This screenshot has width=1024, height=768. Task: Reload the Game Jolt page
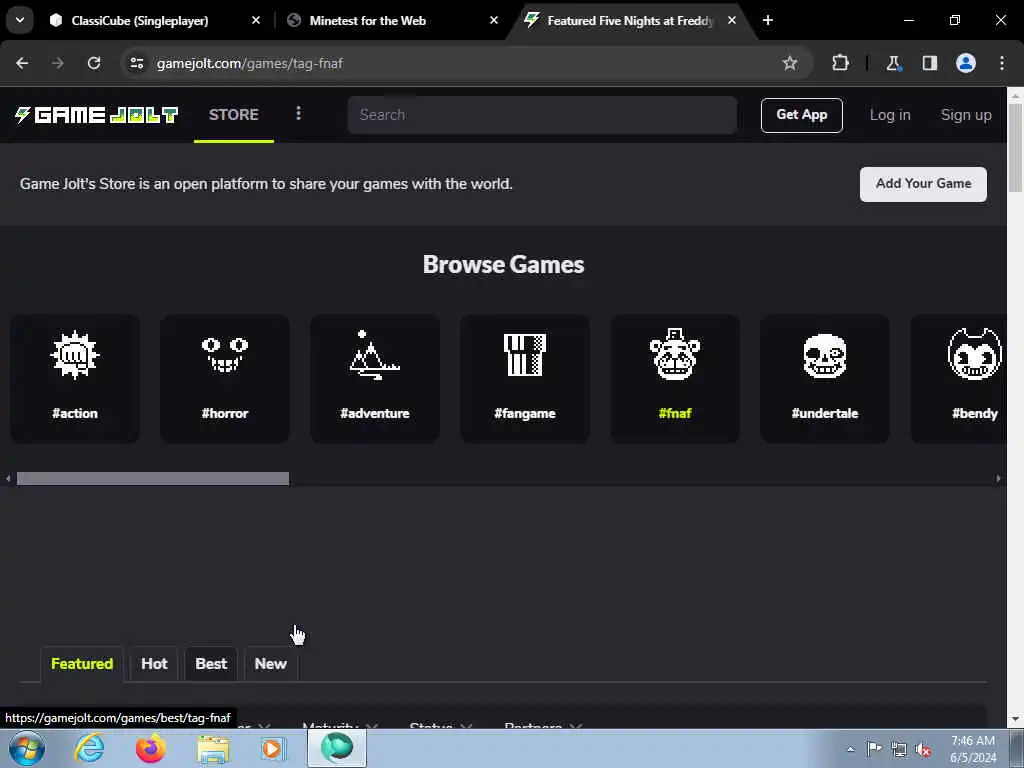pos(94,63)
